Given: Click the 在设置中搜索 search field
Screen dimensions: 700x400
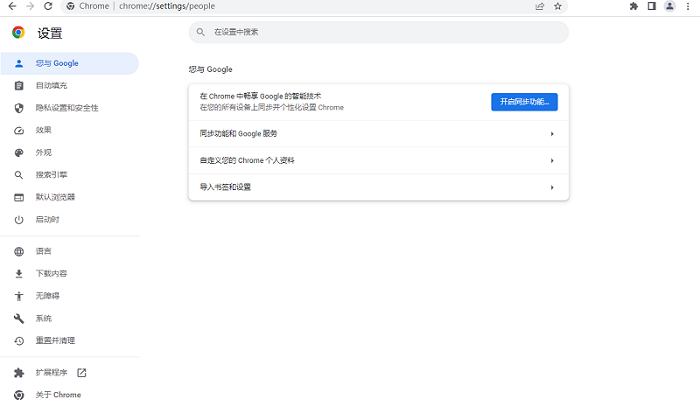Looking at the screenshot, I should (380, 32).
